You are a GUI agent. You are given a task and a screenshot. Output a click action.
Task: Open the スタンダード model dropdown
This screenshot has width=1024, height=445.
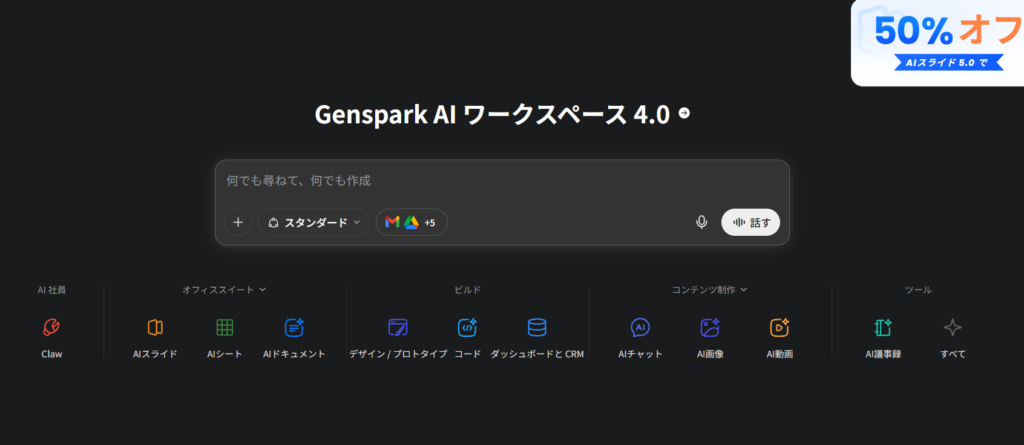click(x=314, y=222)
